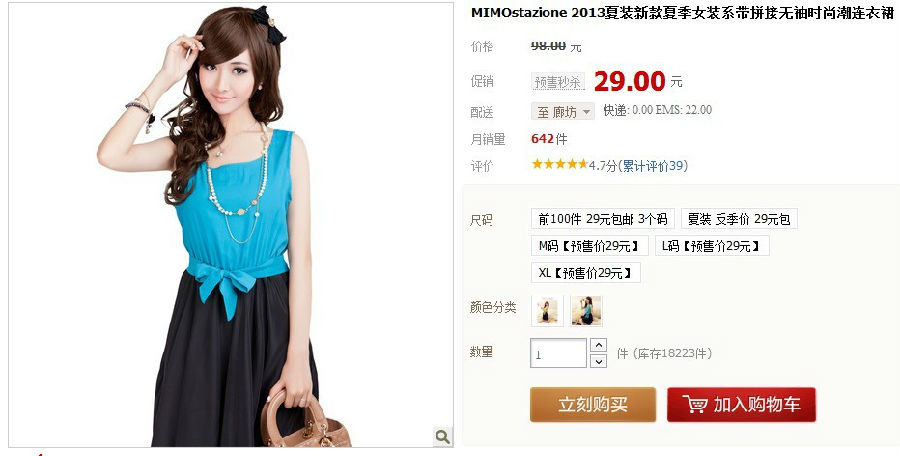This screenshot has height=456, width=900.
Task: Choose size M码【预售价29元】
Action: [589, 246]
